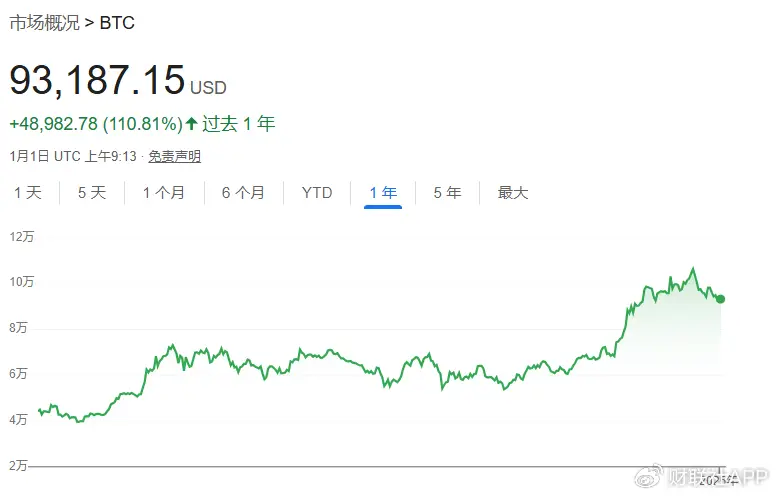
Task: Click the 6万 axis label
Action: pos(18,374)
